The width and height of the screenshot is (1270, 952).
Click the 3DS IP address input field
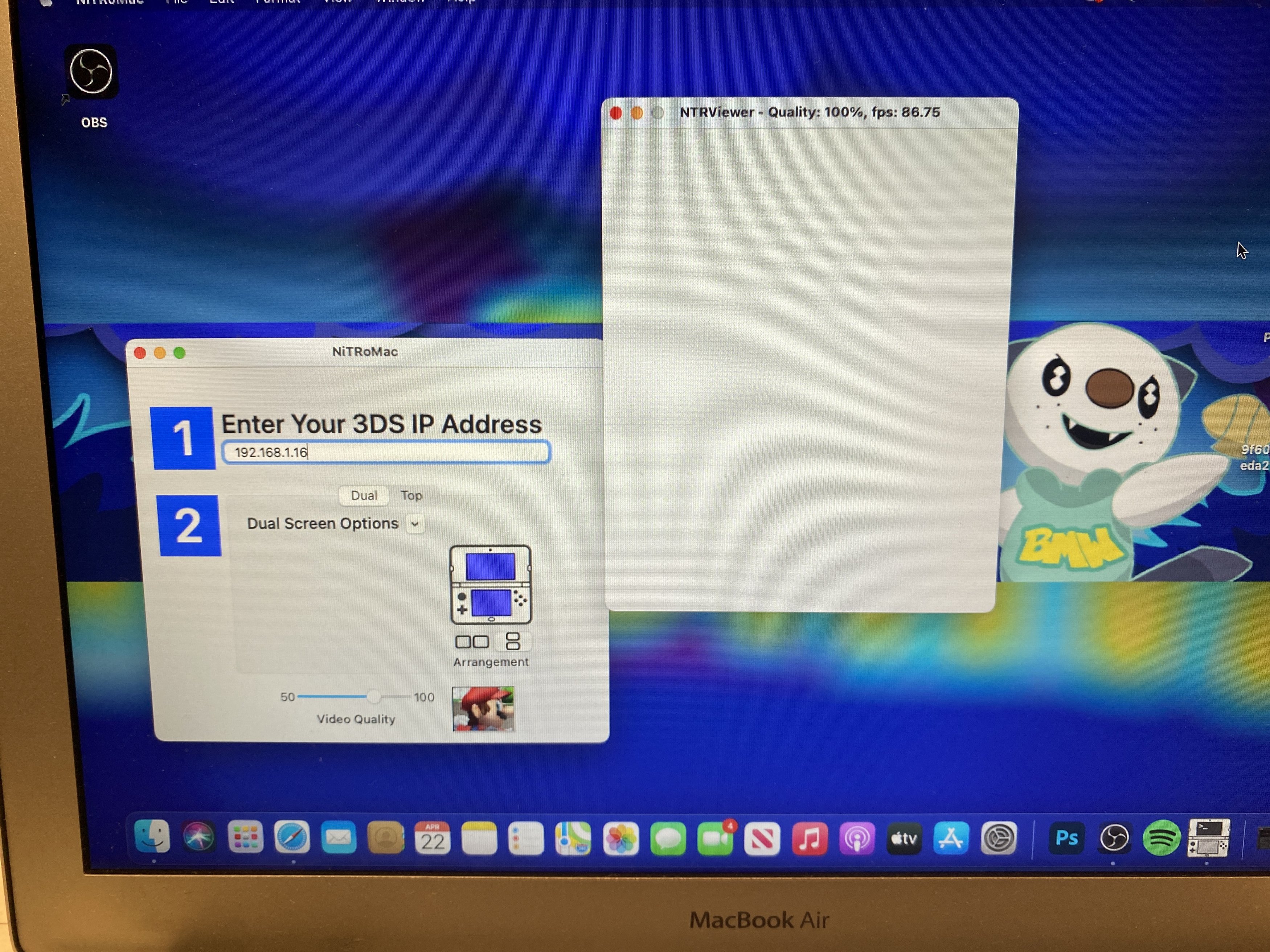(386, 452)
